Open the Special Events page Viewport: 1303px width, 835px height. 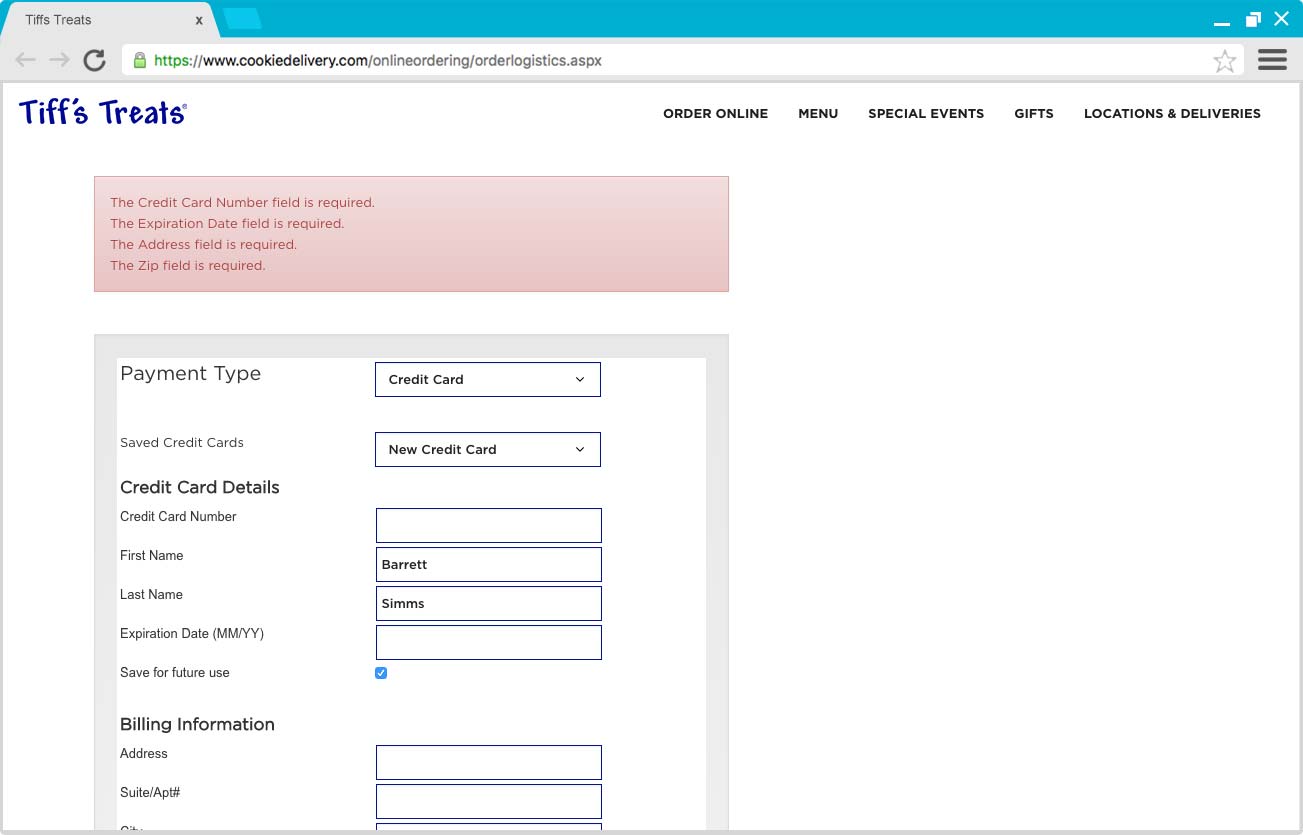click(926, 114)
